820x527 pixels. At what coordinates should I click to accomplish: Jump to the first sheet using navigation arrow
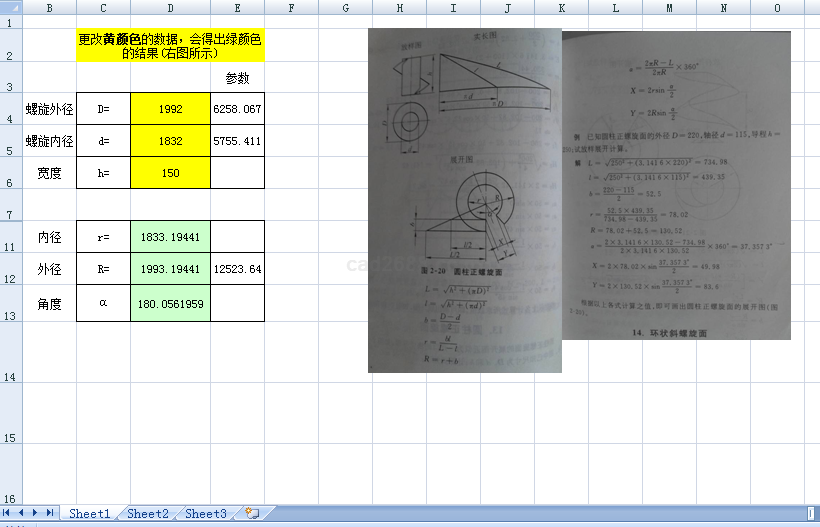tap(8, 513)
